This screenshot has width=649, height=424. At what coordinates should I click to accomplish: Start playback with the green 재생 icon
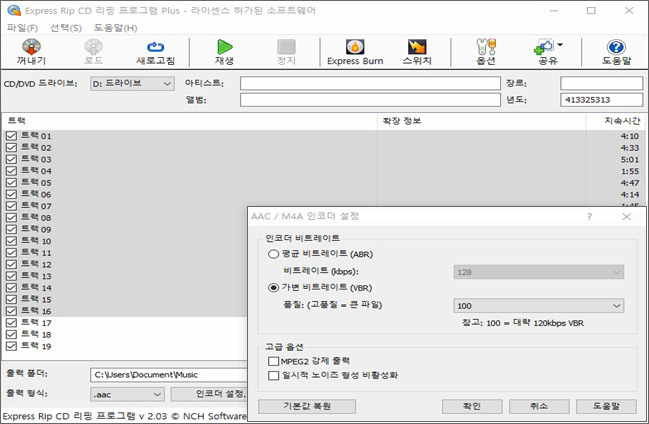[225, 47]
